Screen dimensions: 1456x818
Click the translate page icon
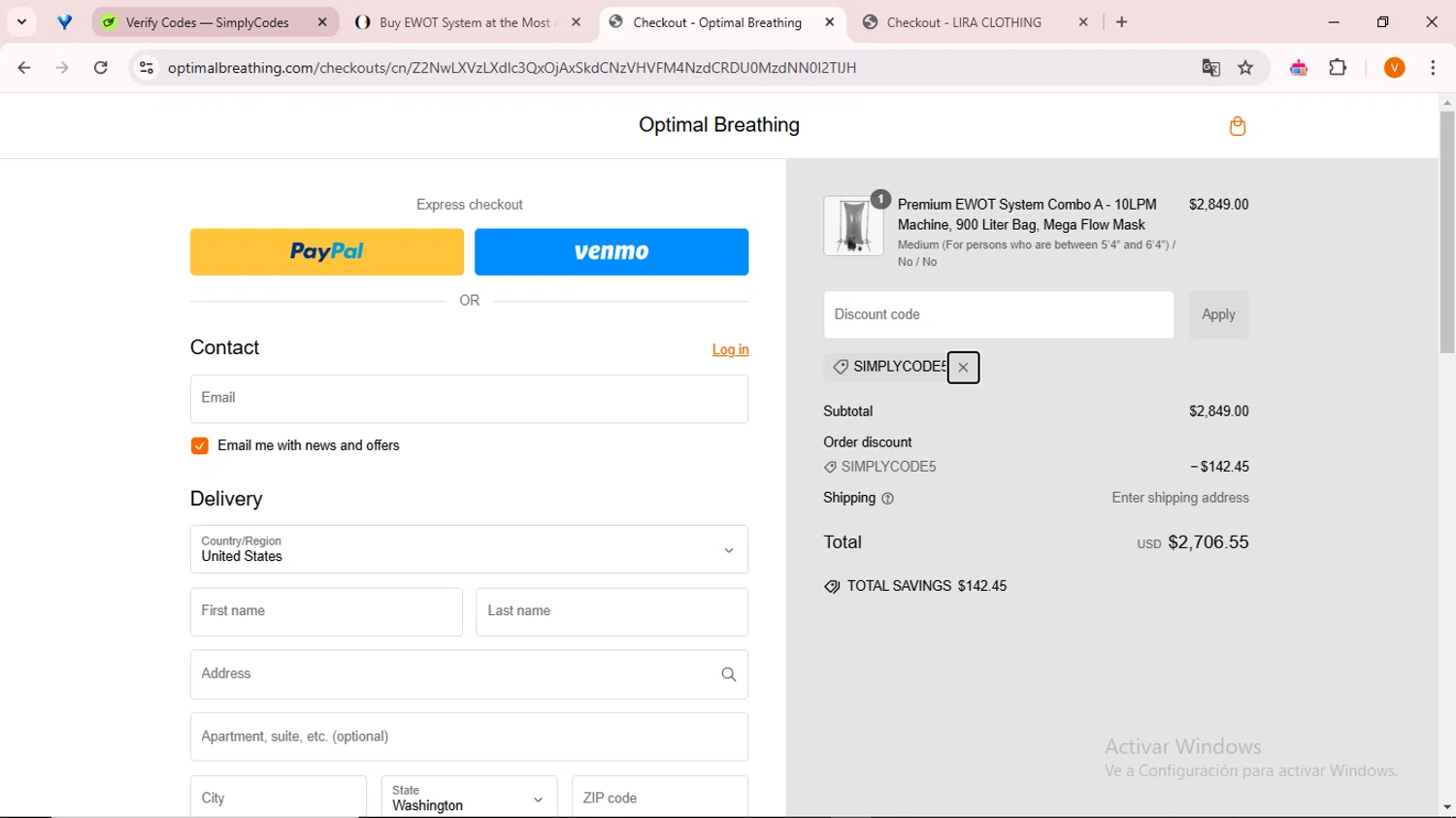point(1210,68)
